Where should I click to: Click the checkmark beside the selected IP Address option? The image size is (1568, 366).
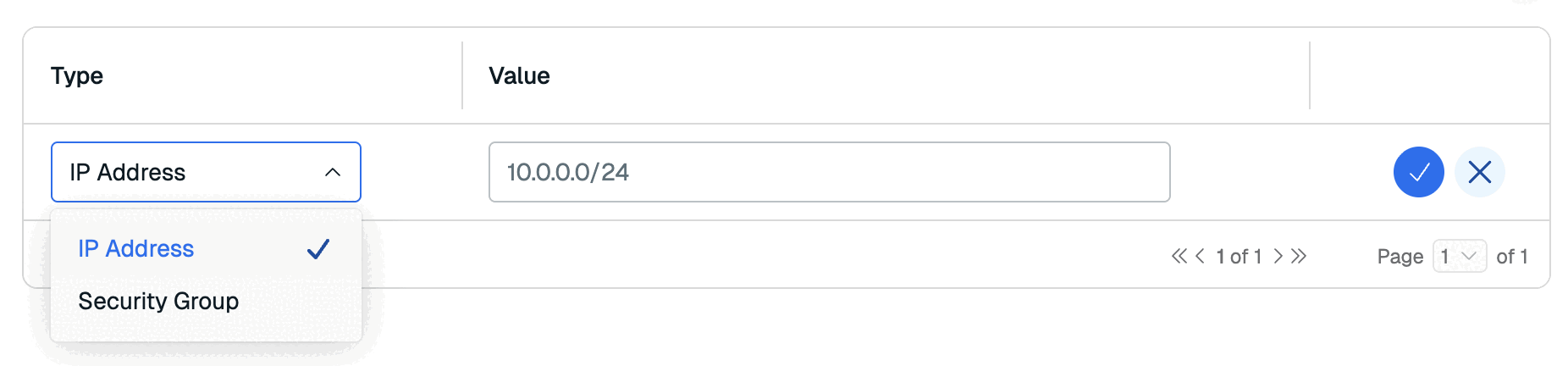[318, 249]
